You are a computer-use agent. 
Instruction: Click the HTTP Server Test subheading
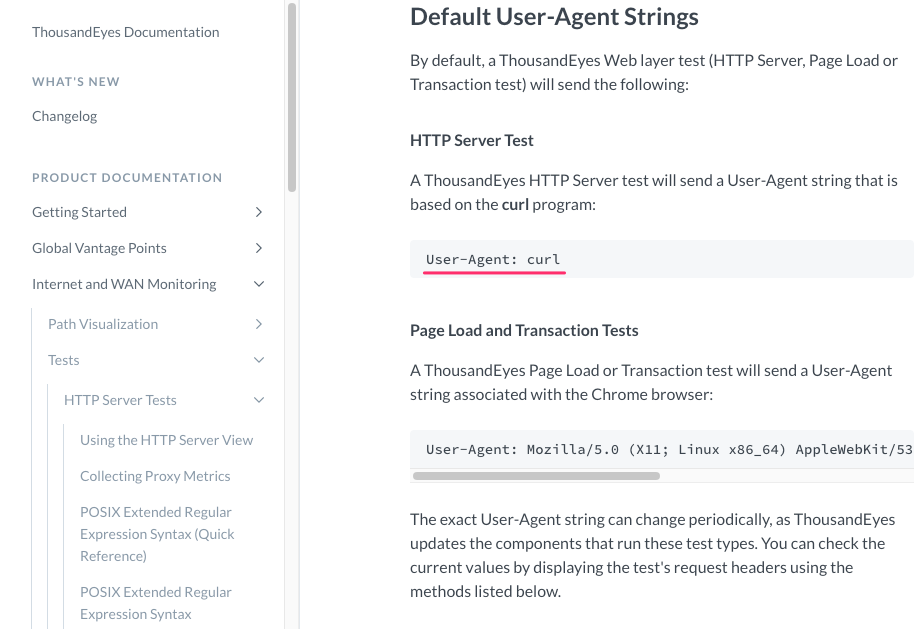click(472, 141)
